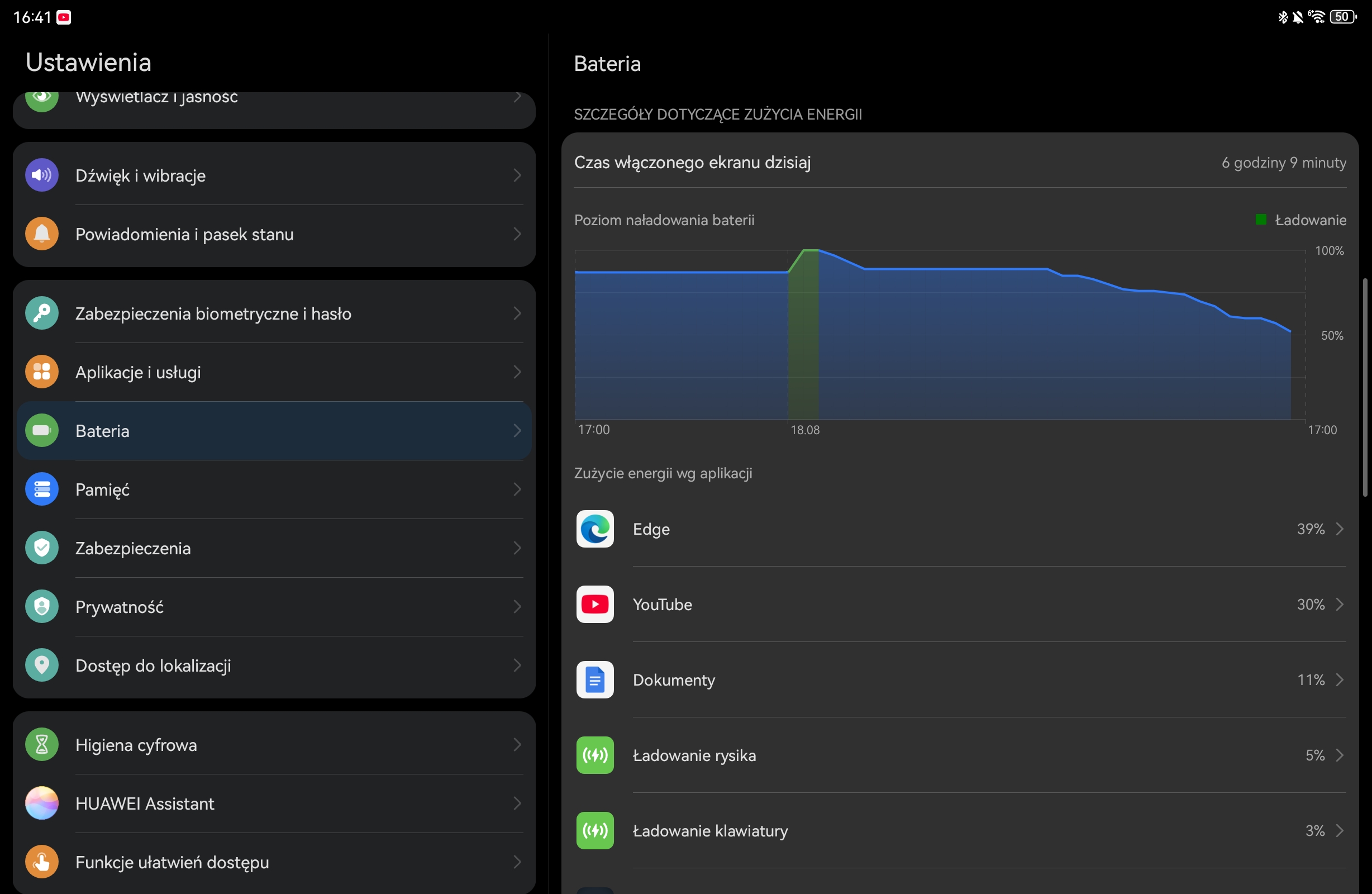Tap the key icon for Zabezpieczenia biometryczne
The width and height of the screenshot is (1372, 894).
click(x=41, y=313)
